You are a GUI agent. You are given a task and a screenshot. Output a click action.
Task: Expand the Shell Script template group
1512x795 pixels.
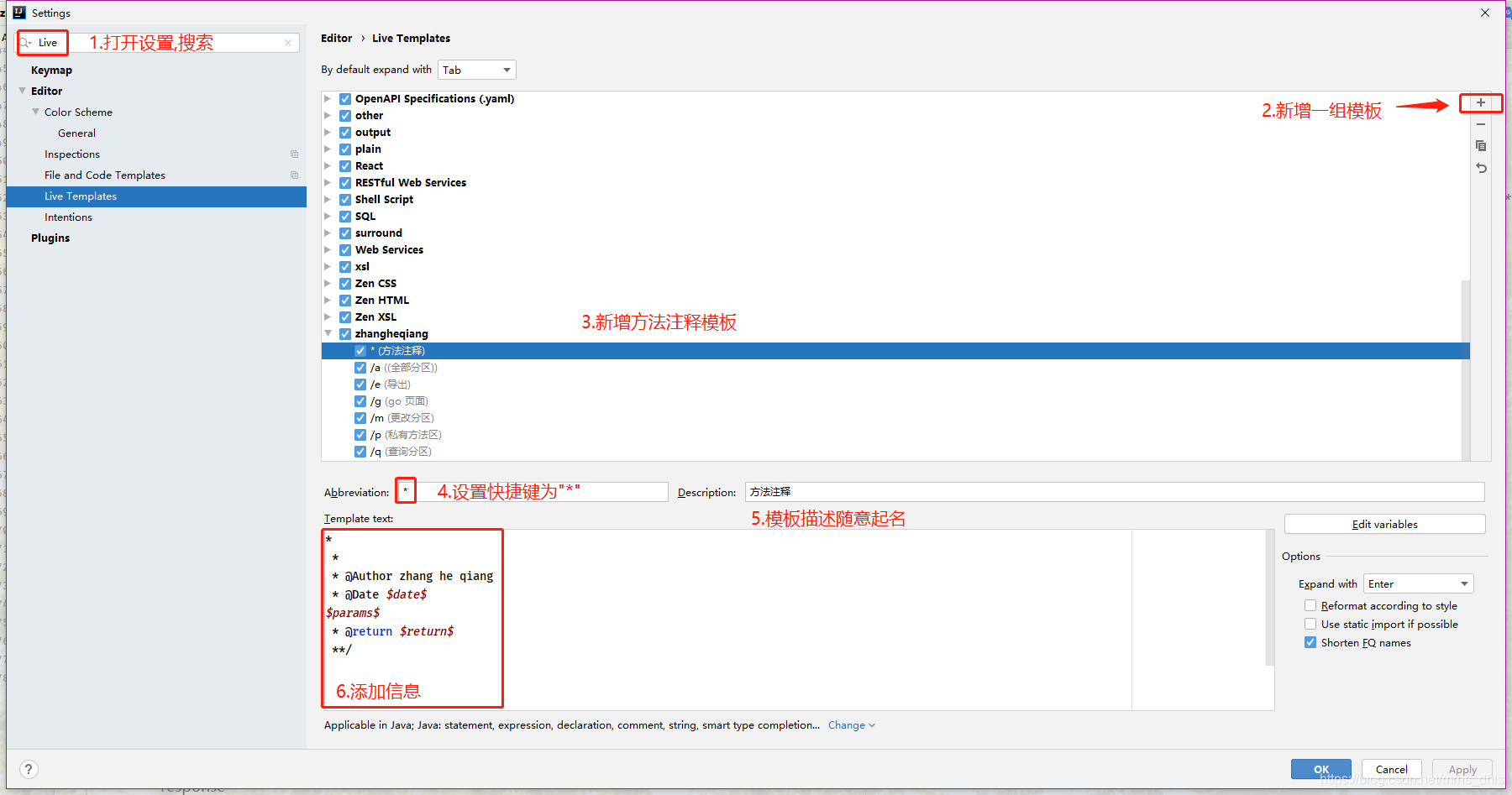click(x=328, y=199)
